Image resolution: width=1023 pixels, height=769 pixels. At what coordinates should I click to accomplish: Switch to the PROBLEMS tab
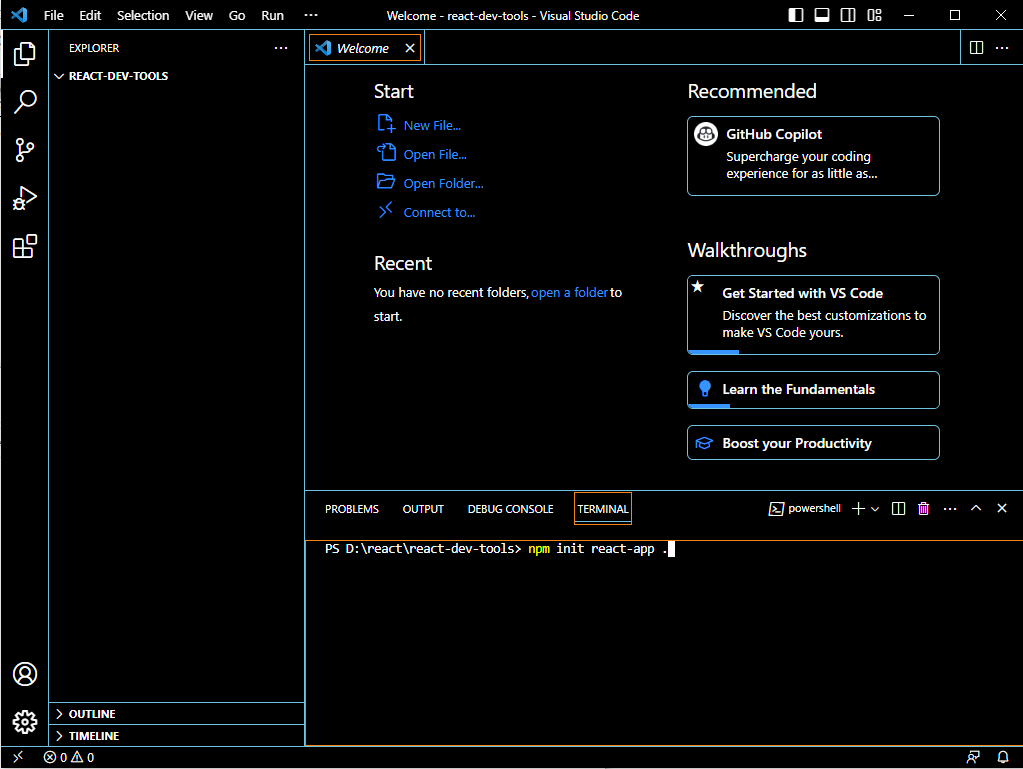[352, 509]
